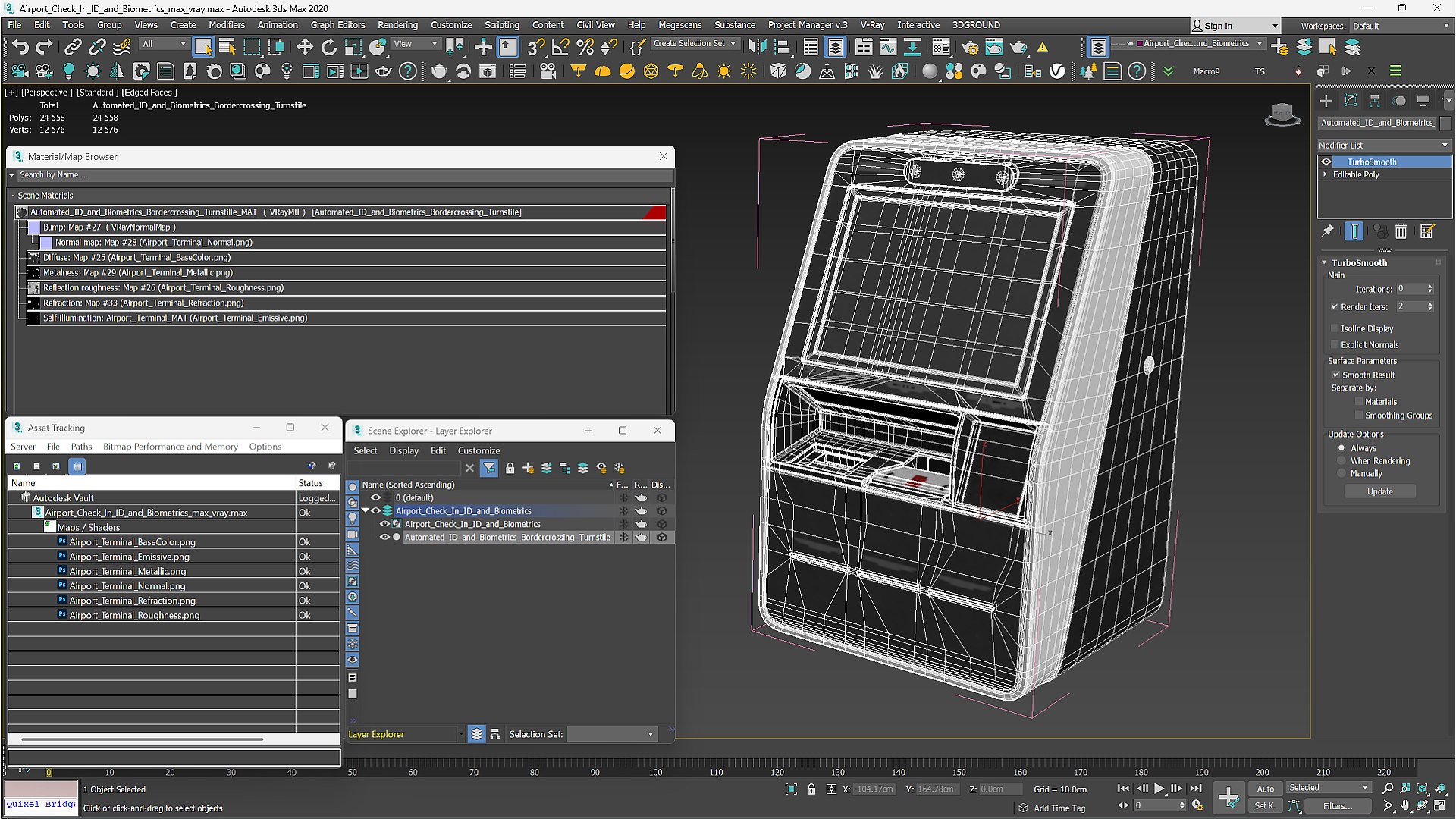Click the Redo arrow icon
Viewport: 1456px width, 819px height.
[x=44, y=47]
